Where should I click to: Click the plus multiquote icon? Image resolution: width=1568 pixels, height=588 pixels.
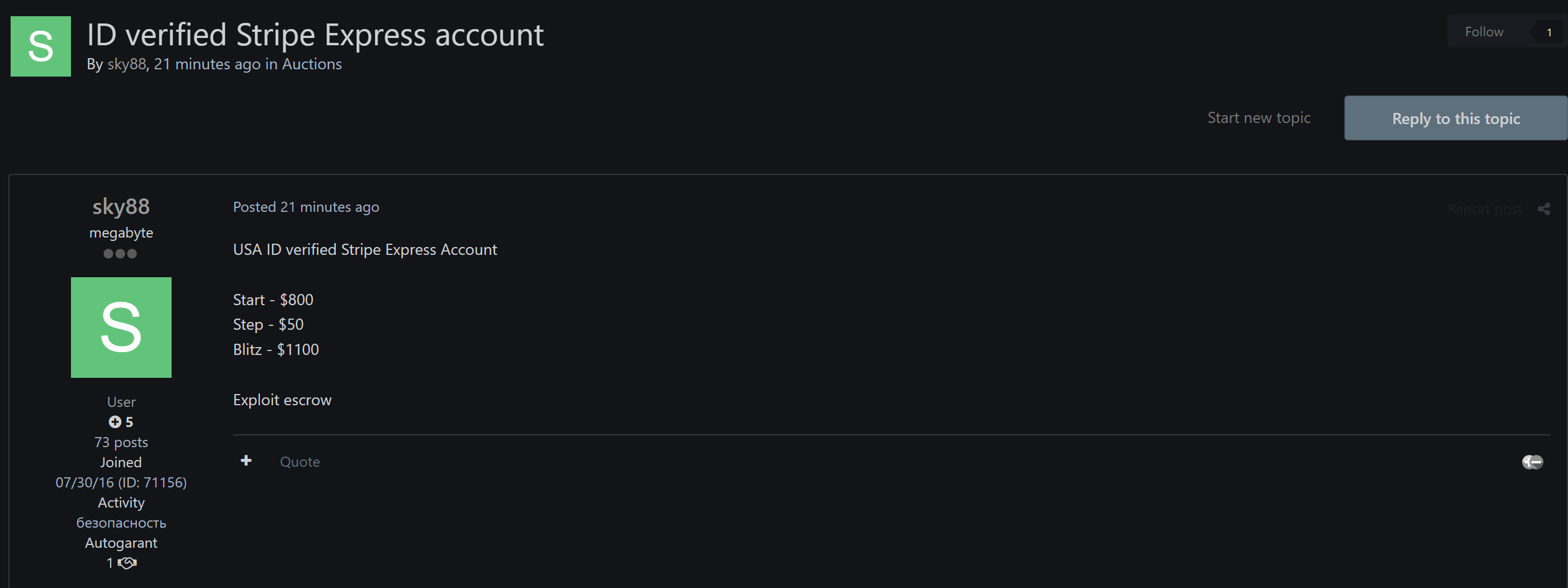tap(246, 461)
